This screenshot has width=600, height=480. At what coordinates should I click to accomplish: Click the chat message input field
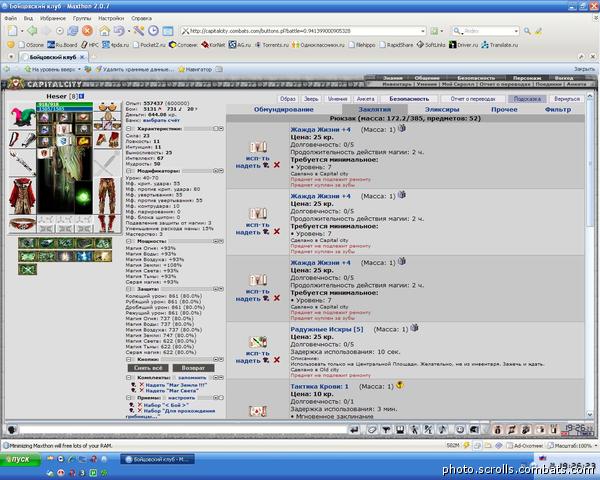pos(183,430)
